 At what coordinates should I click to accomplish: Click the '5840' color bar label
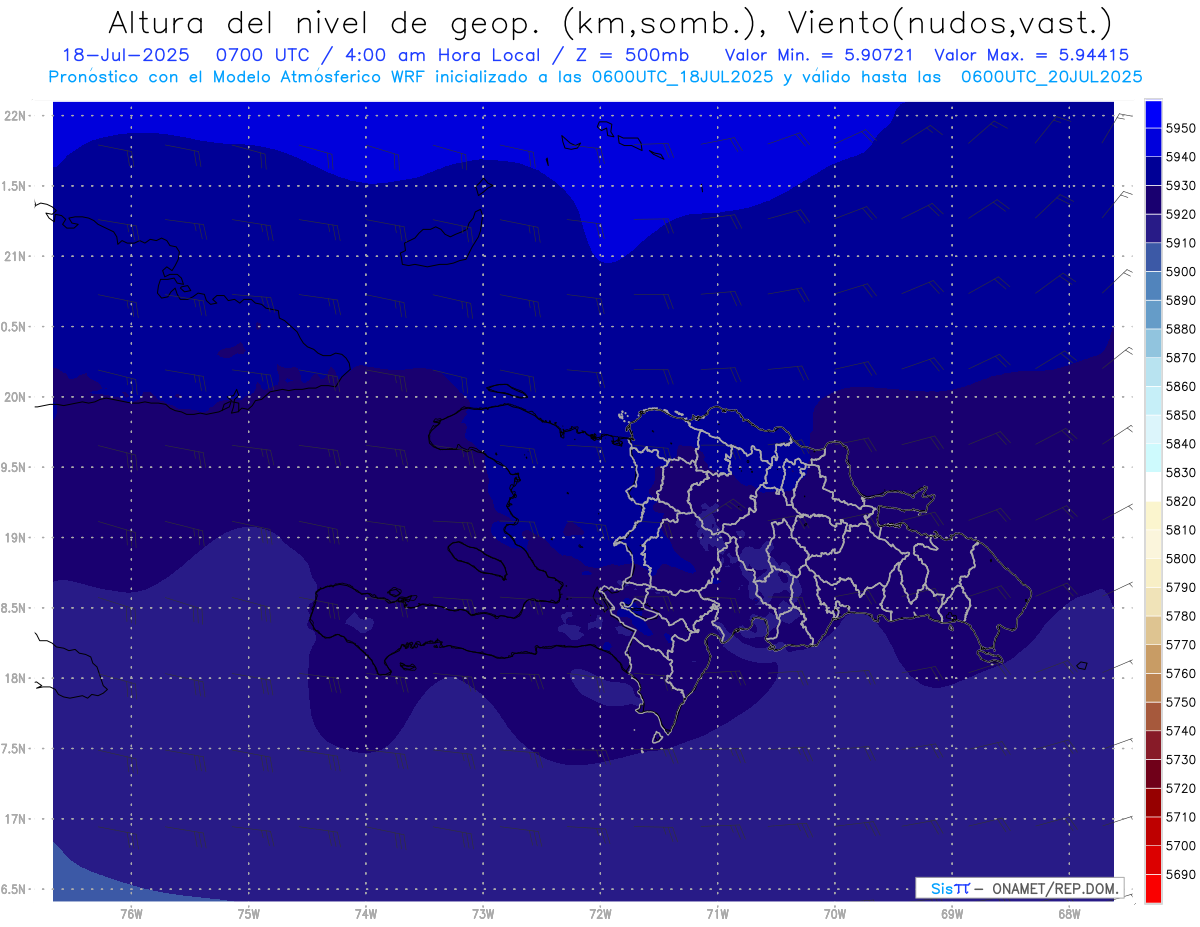pos(1180,444)
